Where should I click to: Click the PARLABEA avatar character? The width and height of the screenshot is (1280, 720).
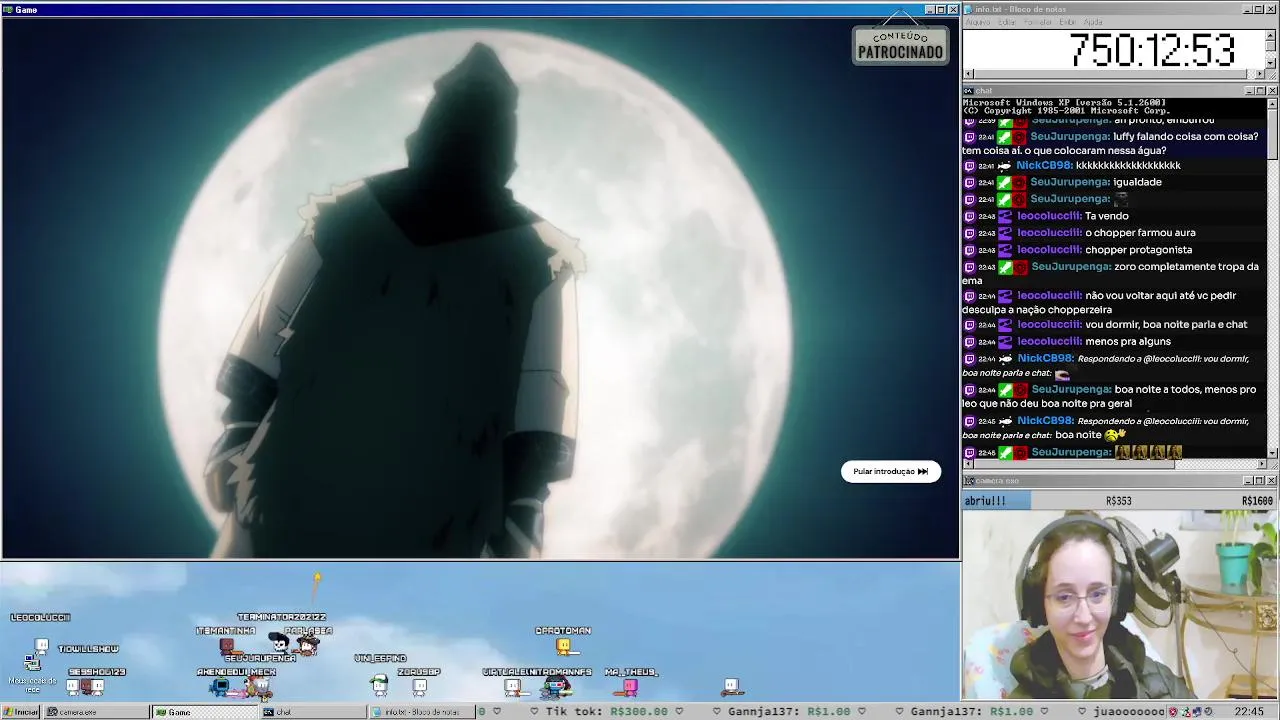click(309, 646)
